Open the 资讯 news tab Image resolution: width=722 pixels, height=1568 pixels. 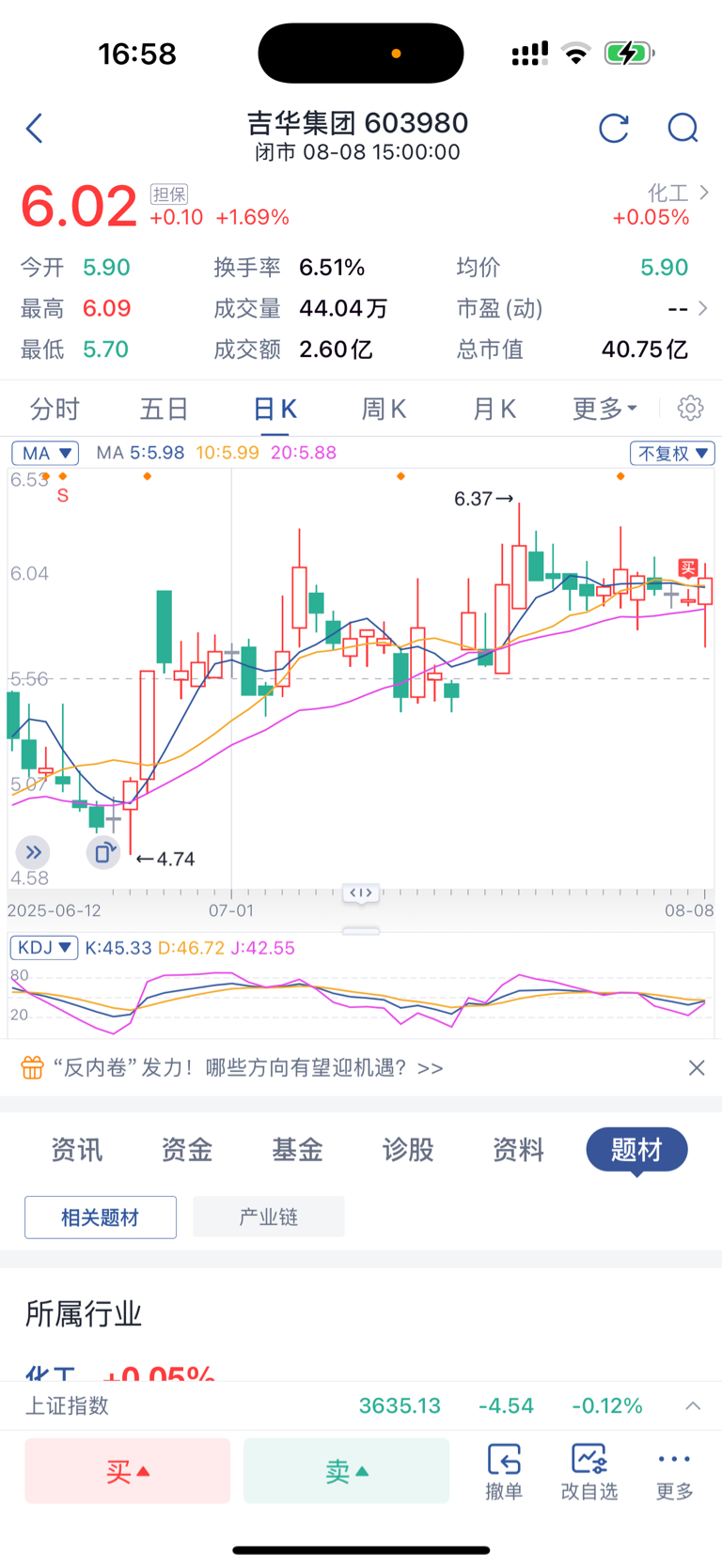[76, 1149]
